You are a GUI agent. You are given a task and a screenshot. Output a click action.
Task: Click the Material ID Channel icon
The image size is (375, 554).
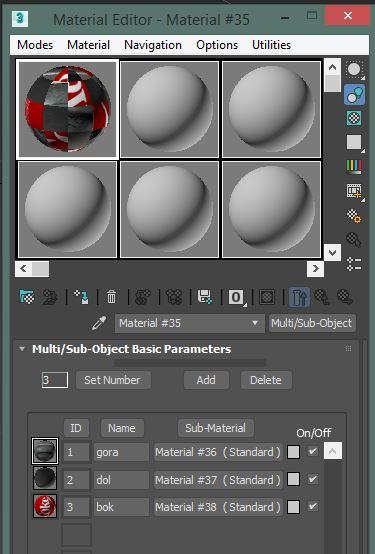click(x=237, y=297)
